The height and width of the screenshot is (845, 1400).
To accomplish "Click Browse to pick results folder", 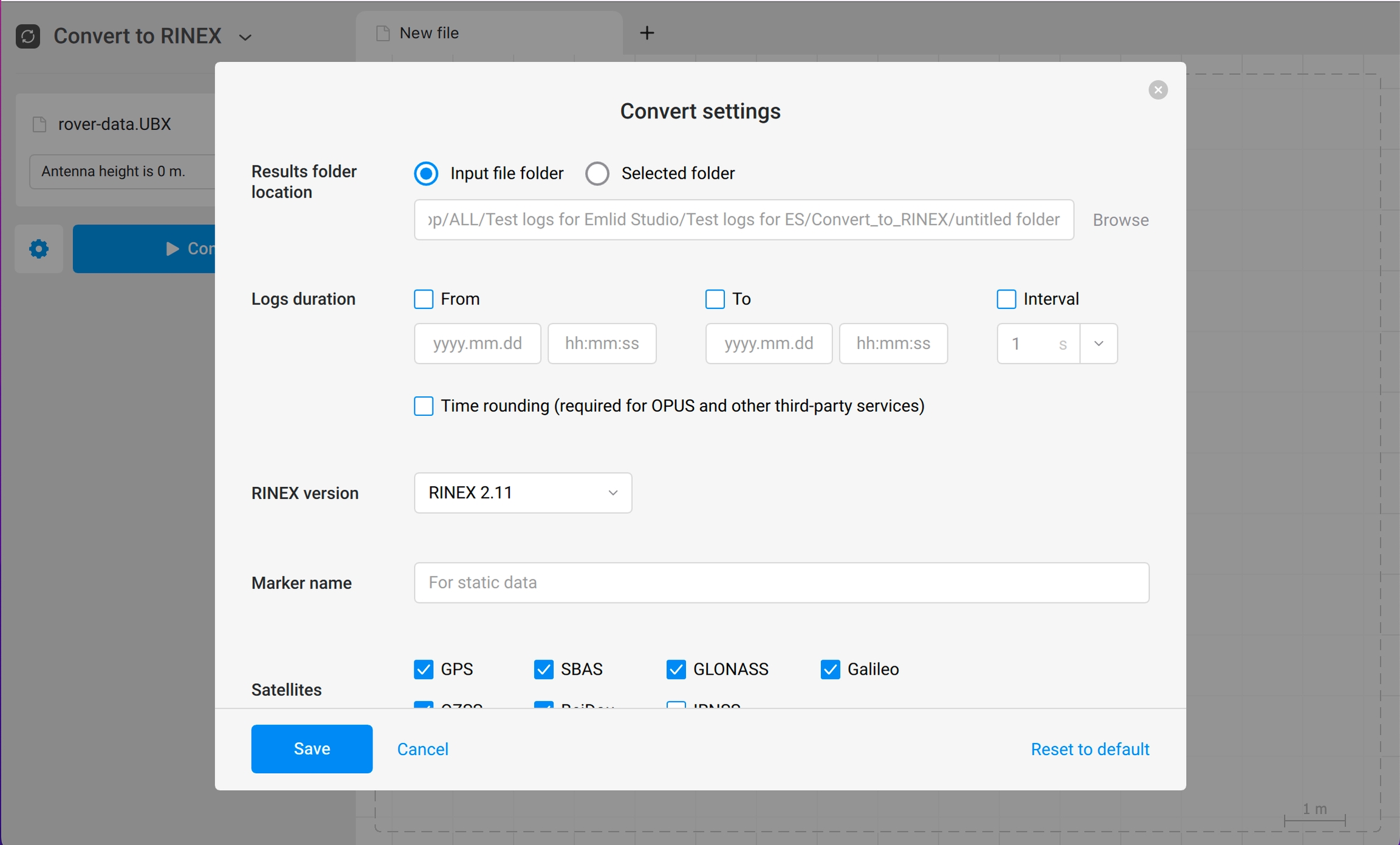I will 1120,220.
